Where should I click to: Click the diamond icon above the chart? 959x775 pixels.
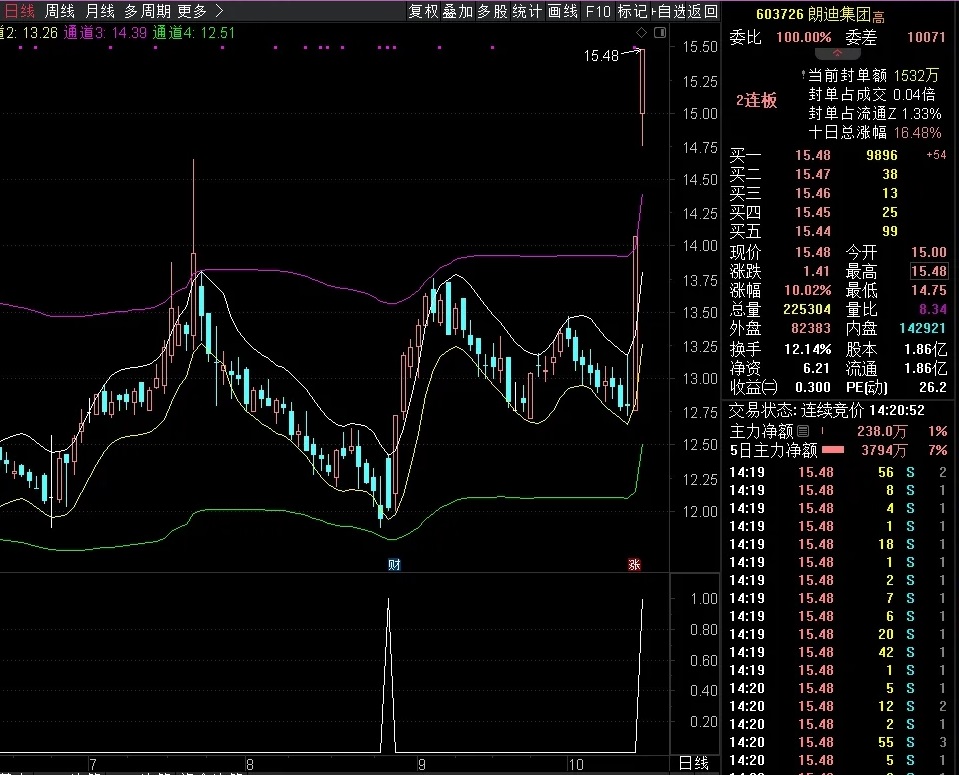[x=640, y=33]
